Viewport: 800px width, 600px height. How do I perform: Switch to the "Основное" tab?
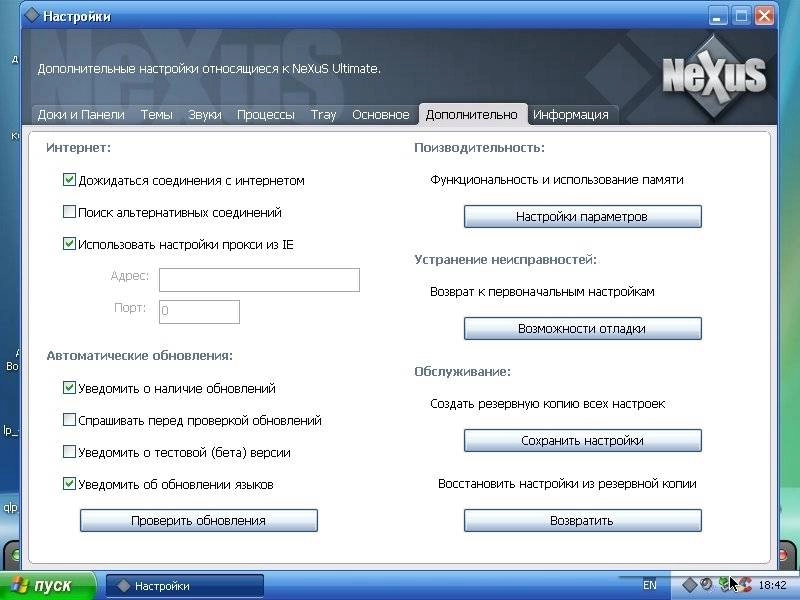(381, 115)
